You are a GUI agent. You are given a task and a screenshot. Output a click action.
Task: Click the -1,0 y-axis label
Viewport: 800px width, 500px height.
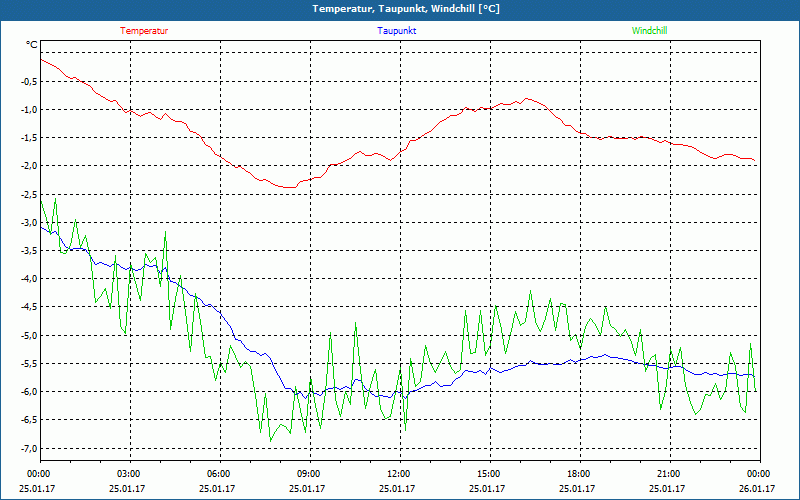[29, 109]
